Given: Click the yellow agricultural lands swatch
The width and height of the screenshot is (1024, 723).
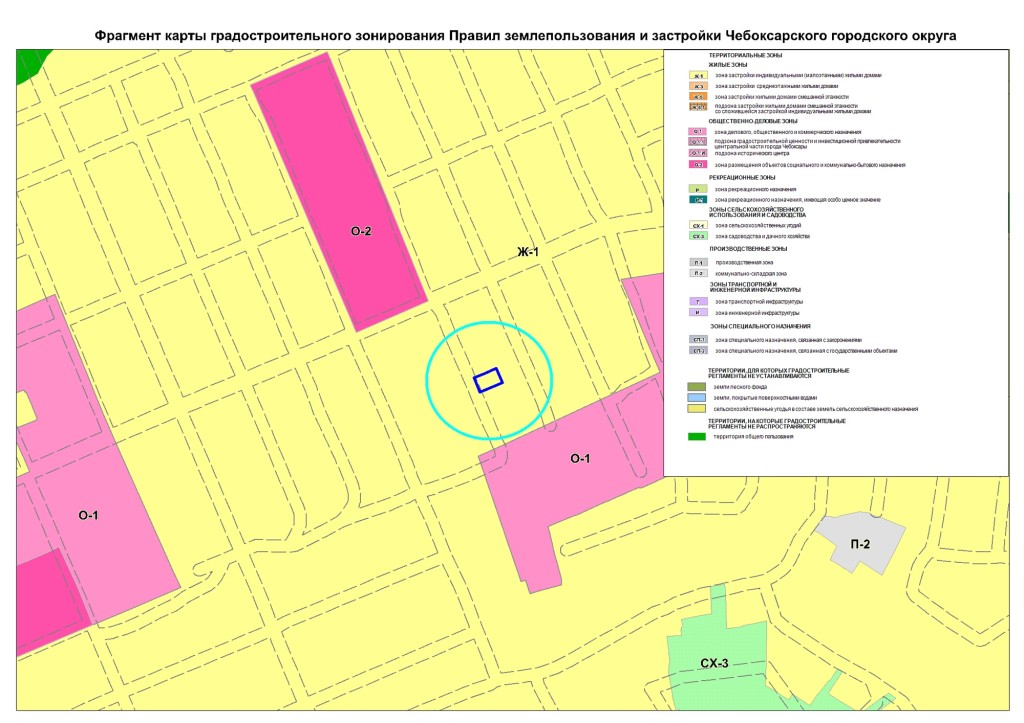Looking at the screenshot, I should (x=697, y=409).
